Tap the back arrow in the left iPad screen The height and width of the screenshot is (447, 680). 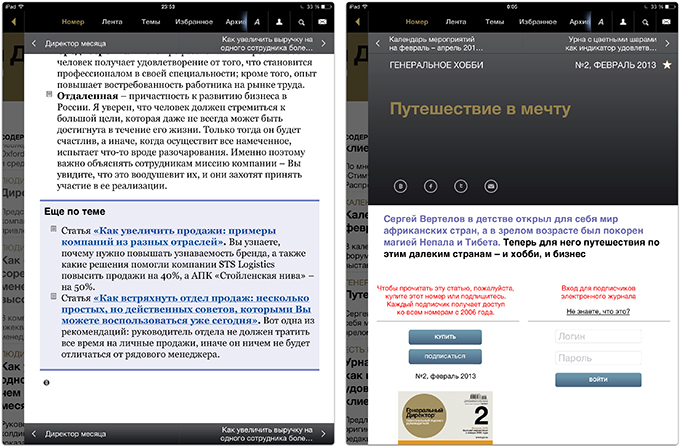click(13, 22)
